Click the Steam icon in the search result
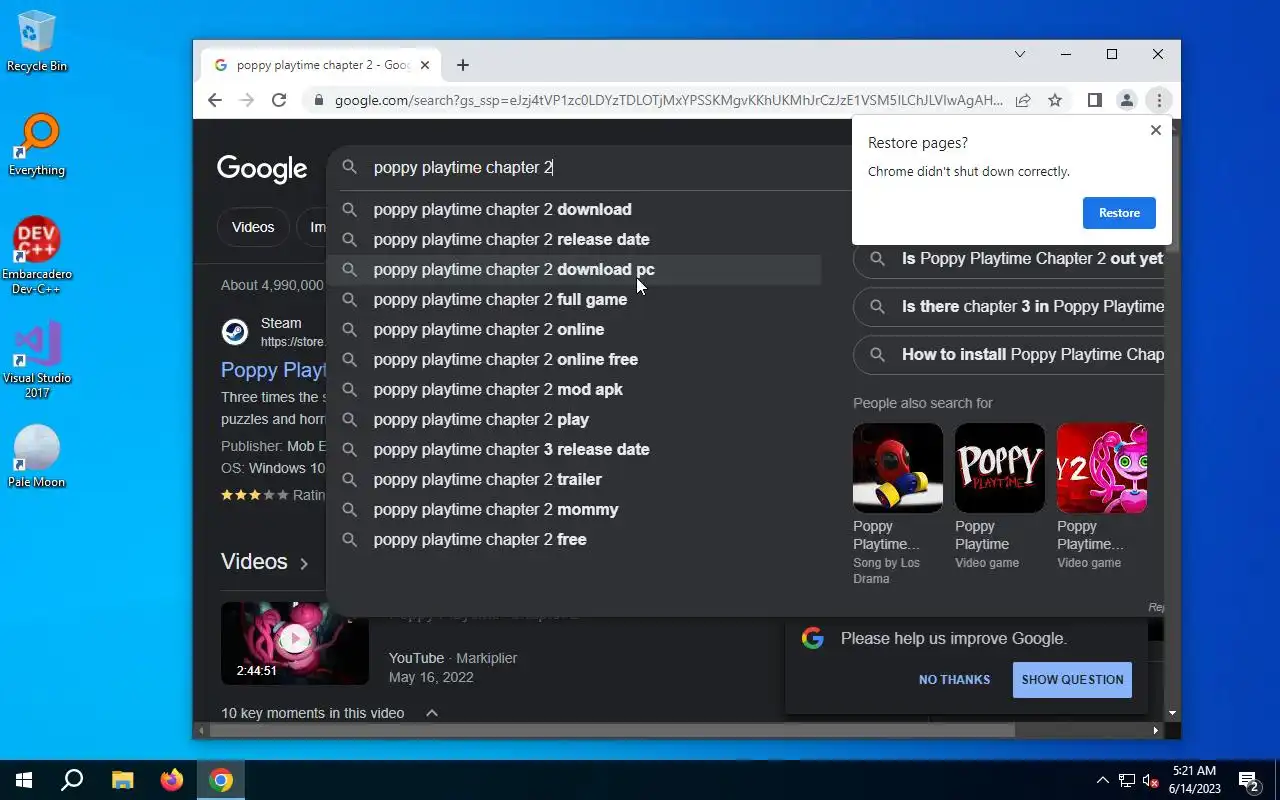1280x800 pixels. tap(235, 332)
